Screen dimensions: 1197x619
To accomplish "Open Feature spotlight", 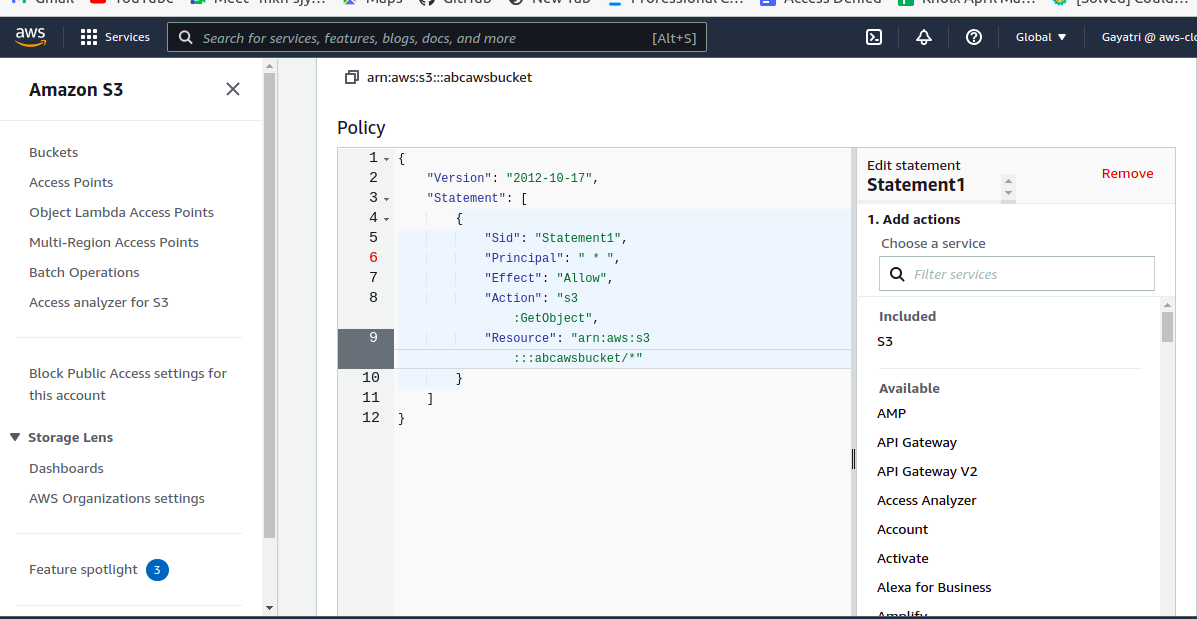I will [x=83, y=569].
